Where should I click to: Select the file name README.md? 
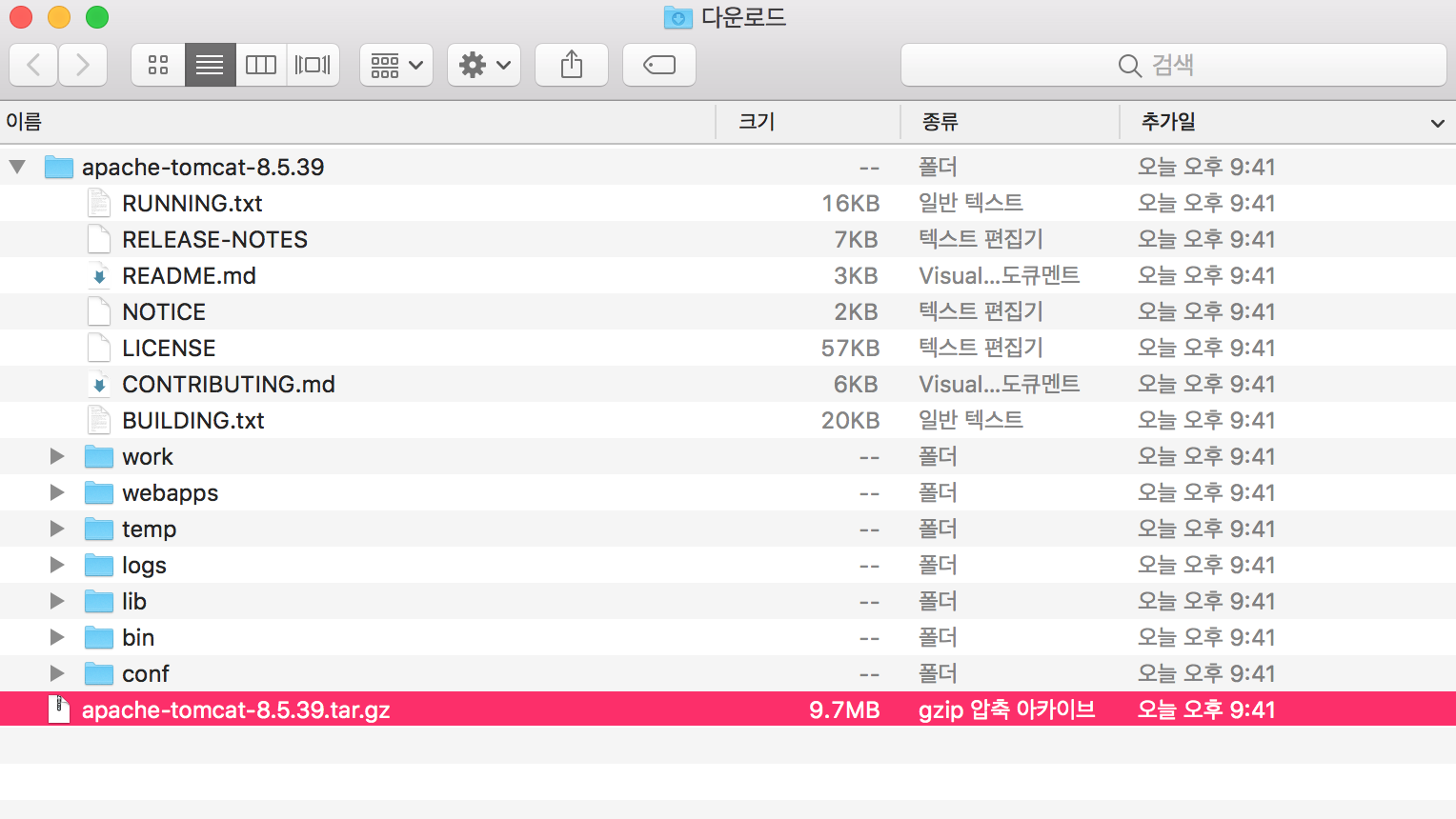coord(189,275)
